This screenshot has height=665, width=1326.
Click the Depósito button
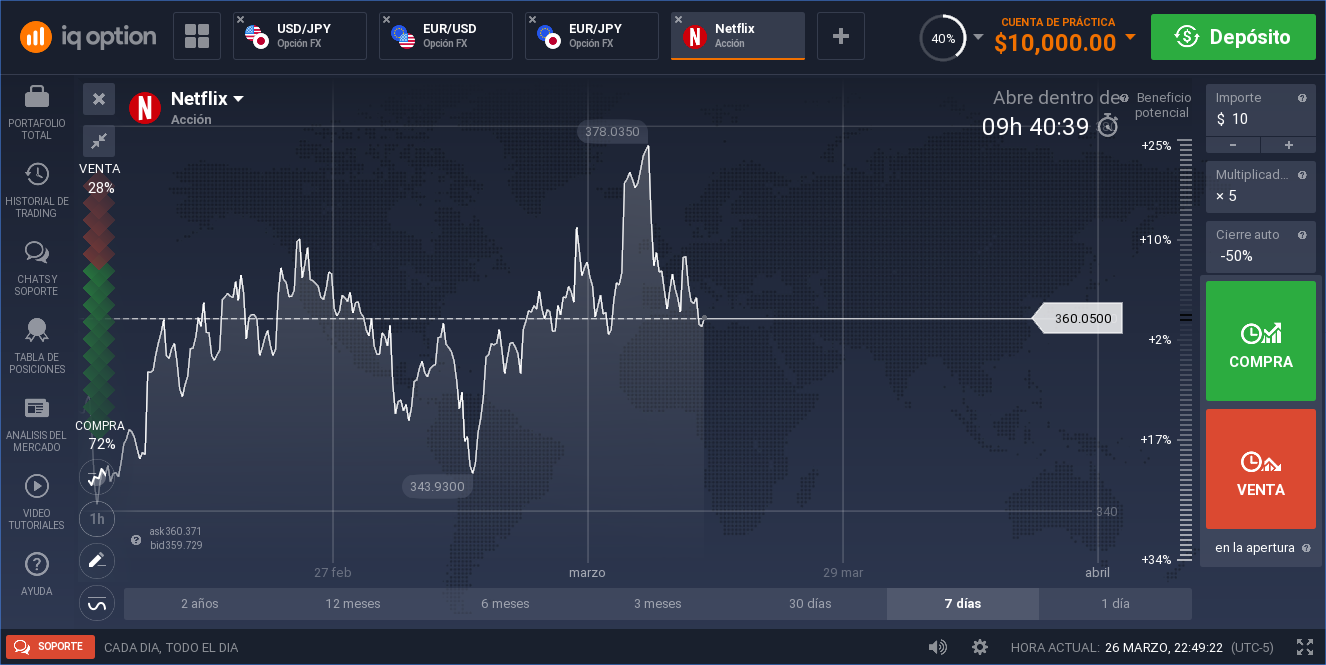pos(1233,37)
